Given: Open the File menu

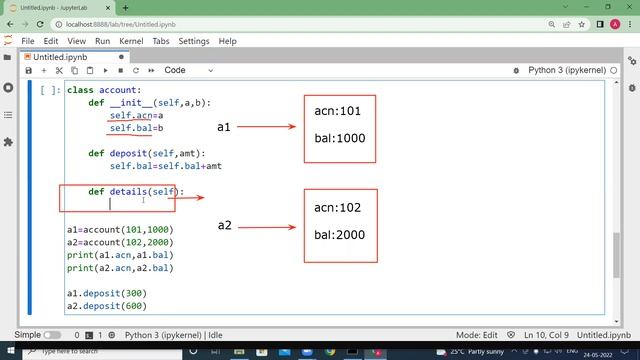Looking at the screenshot, I should click(28, 41).
